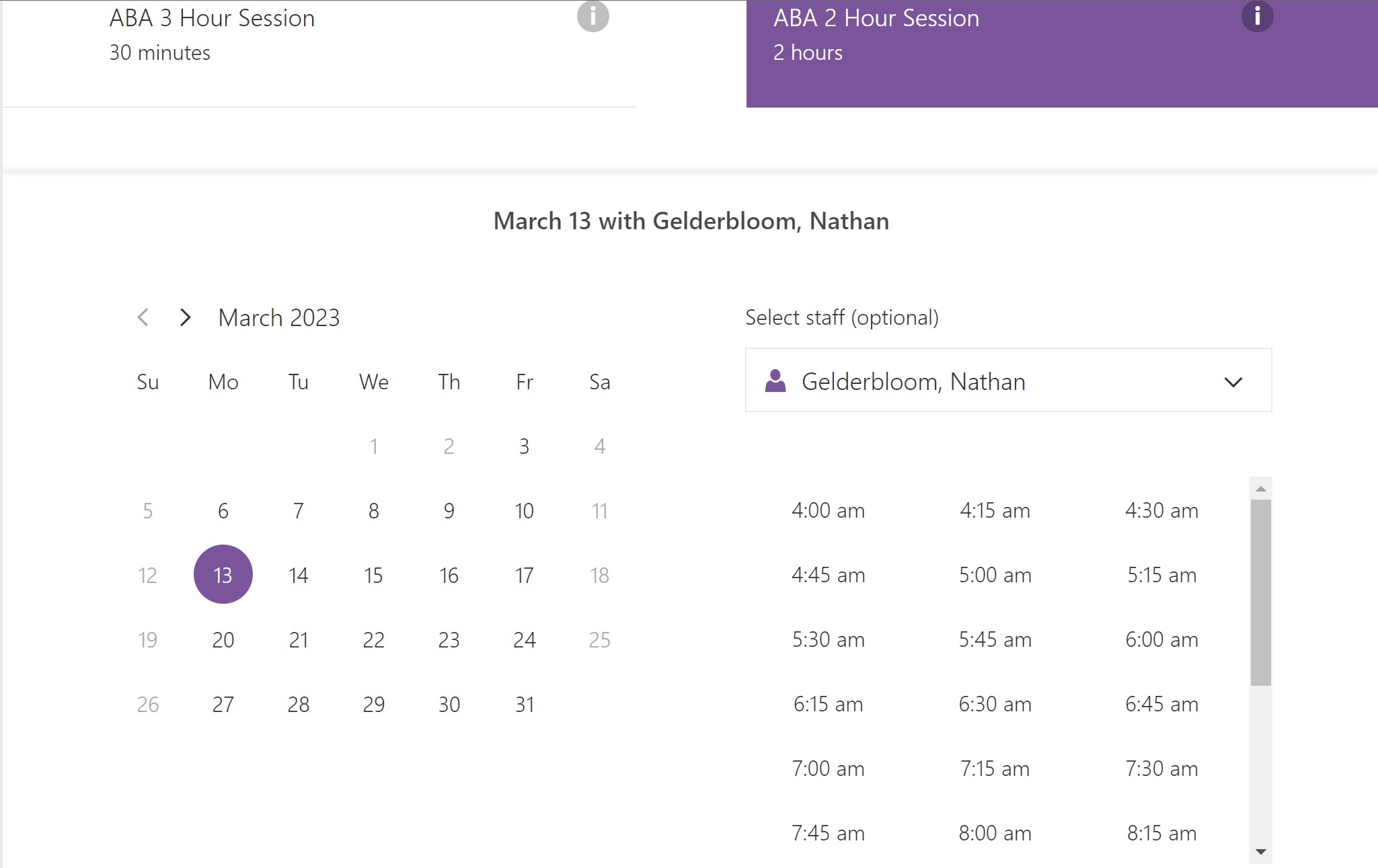Select the 6:30 am time slot
This screenshot has width=1378, height=868.
[995, 704]
